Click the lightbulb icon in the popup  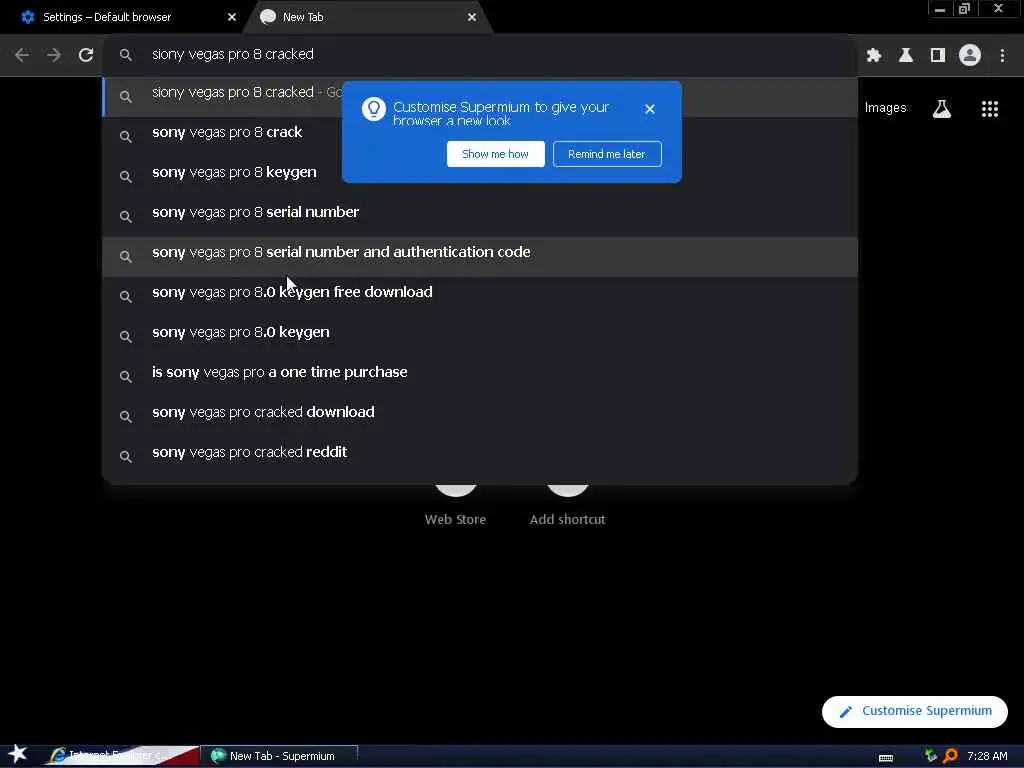pos(374,109)
